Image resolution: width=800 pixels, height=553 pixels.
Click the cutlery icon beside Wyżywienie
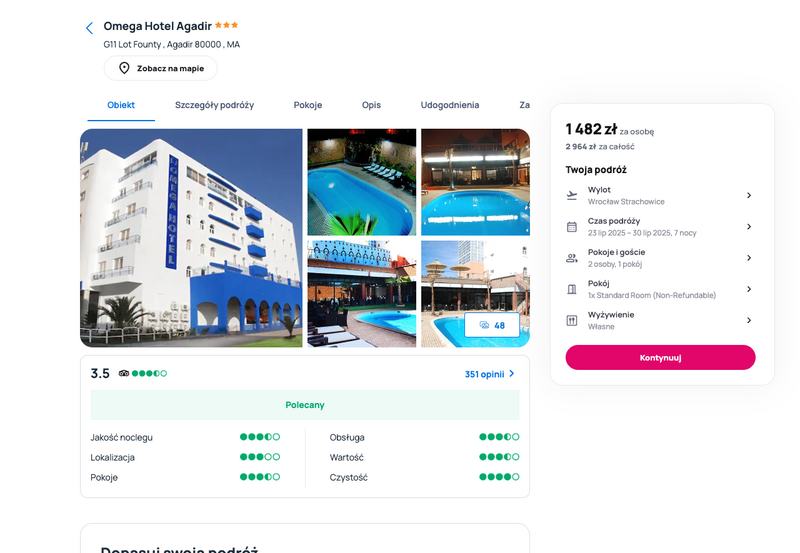tap(572, 320)
